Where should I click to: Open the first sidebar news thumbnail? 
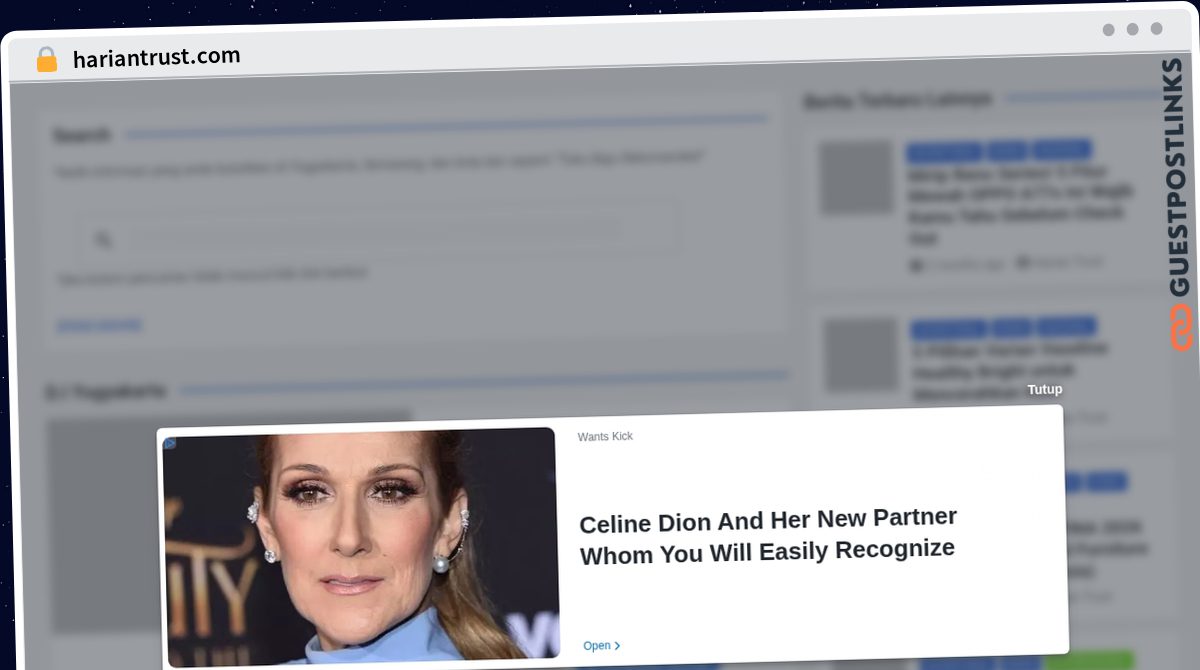pyautogui.click(x=857, y=178)
